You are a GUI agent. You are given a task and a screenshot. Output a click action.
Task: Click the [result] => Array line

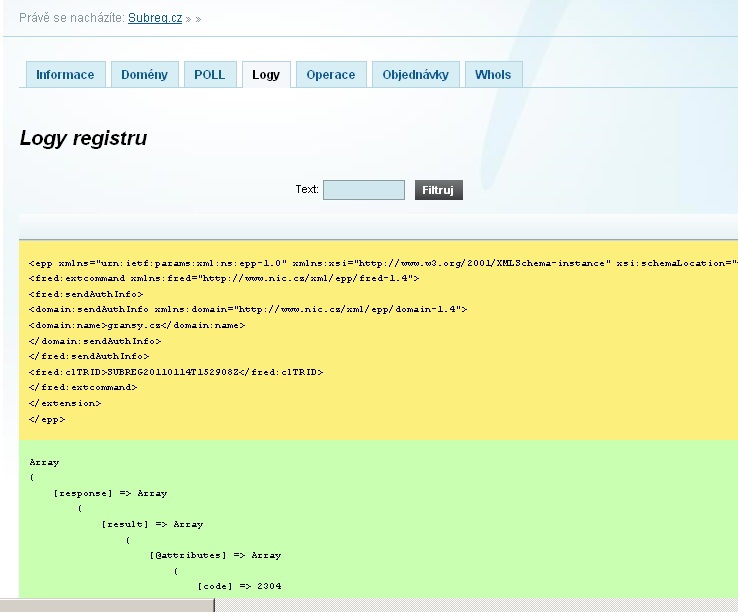pos(152,524)
